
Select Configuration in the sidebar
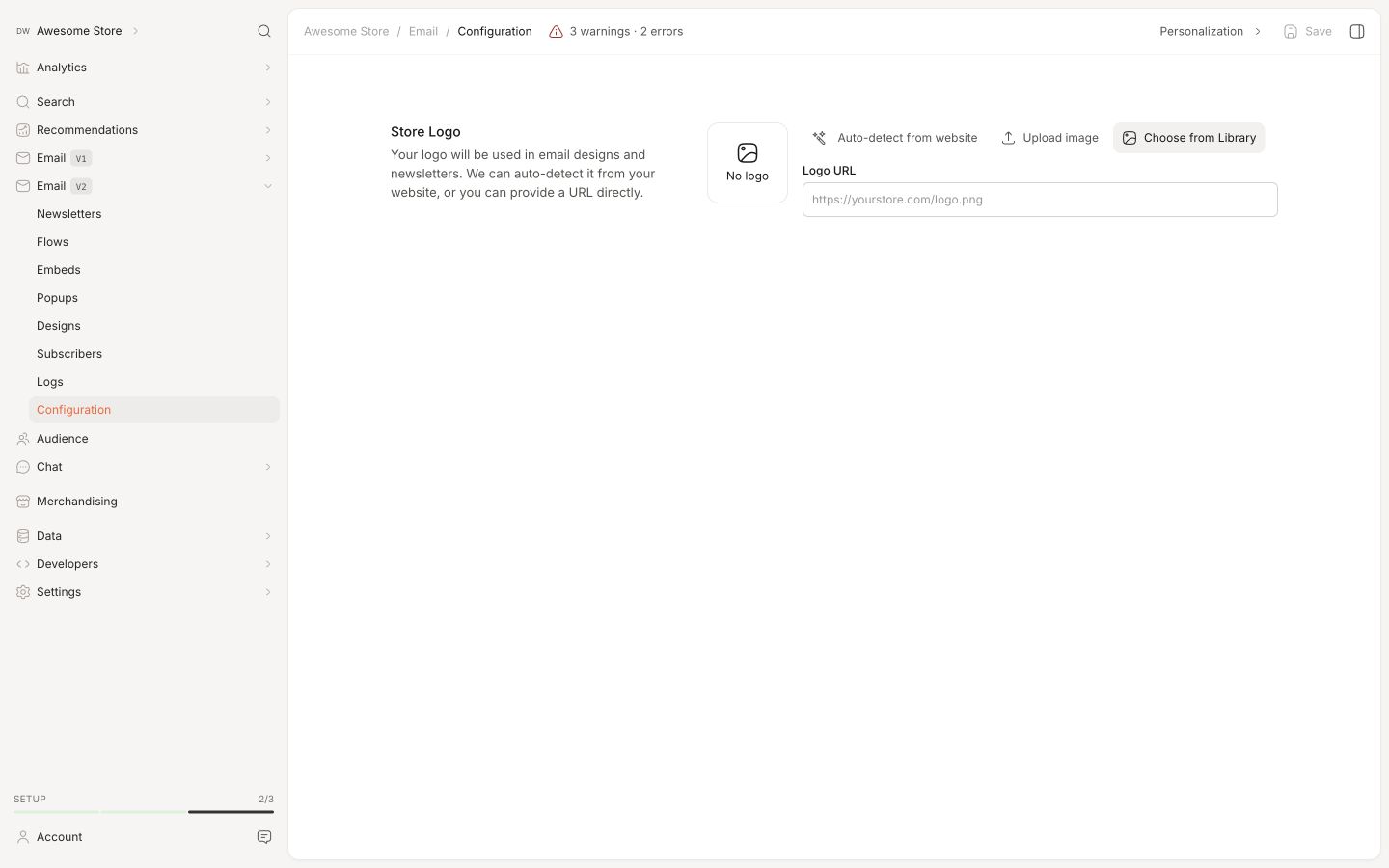(154, 410)
